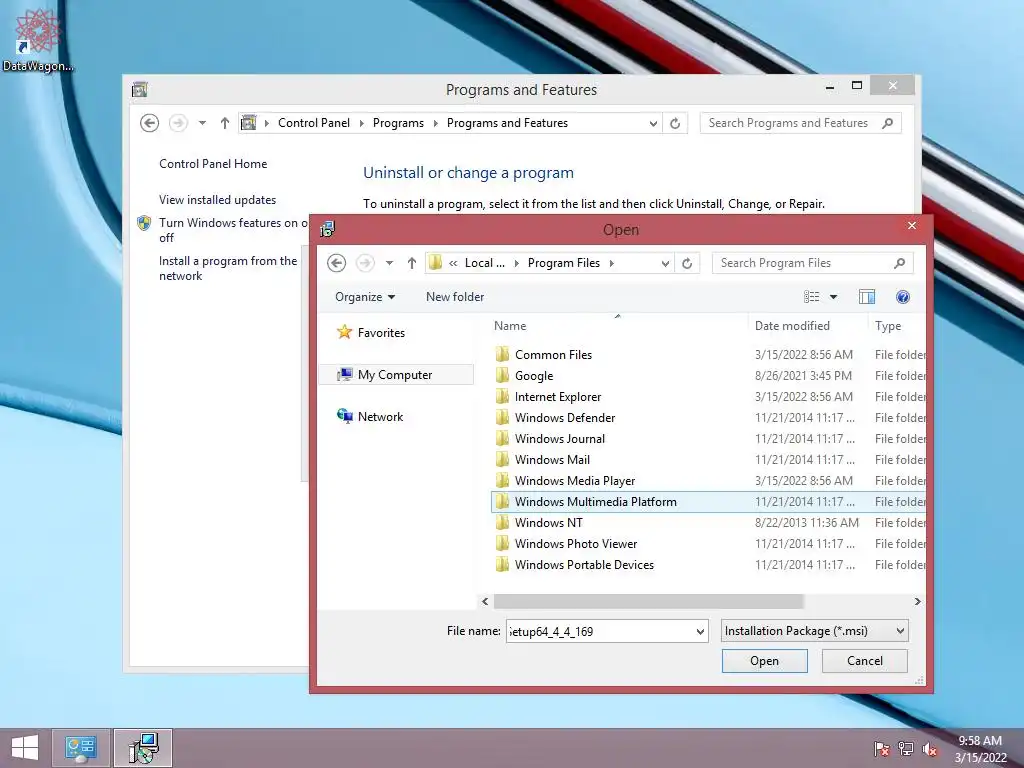Click the Back arrow in Open dialog
This screenshot has height=768, width=1024.
(x=336, y=263)
